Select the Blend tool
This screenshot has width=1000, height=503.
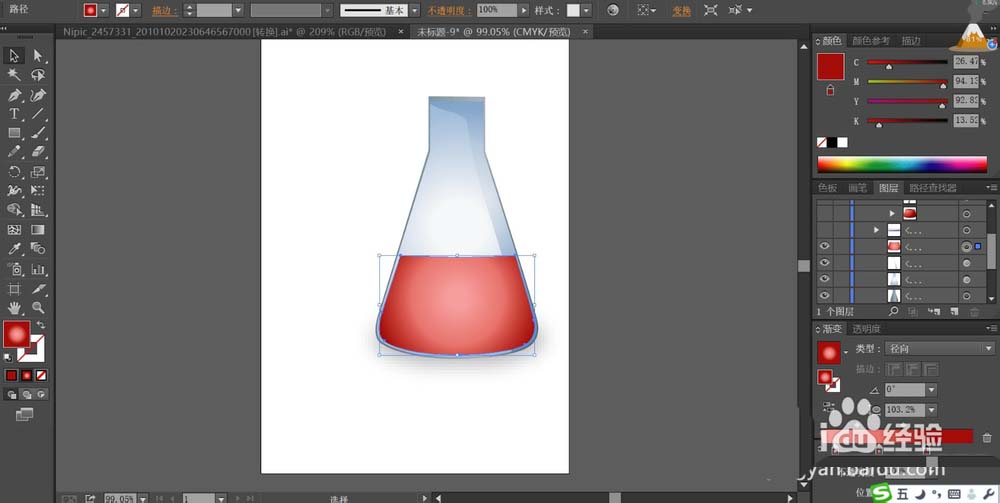[38, 249]
